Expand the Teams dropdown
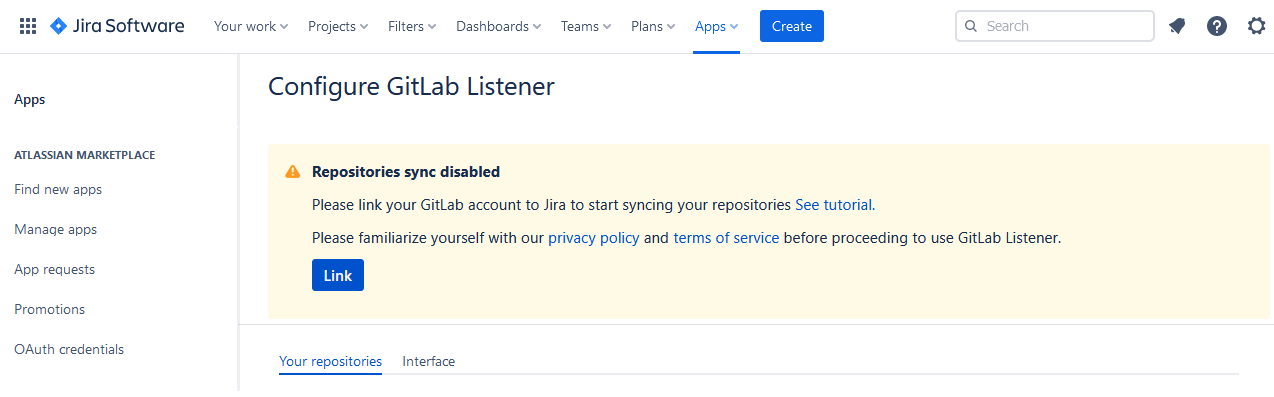The image size is (1274, 397). point(586,26)
